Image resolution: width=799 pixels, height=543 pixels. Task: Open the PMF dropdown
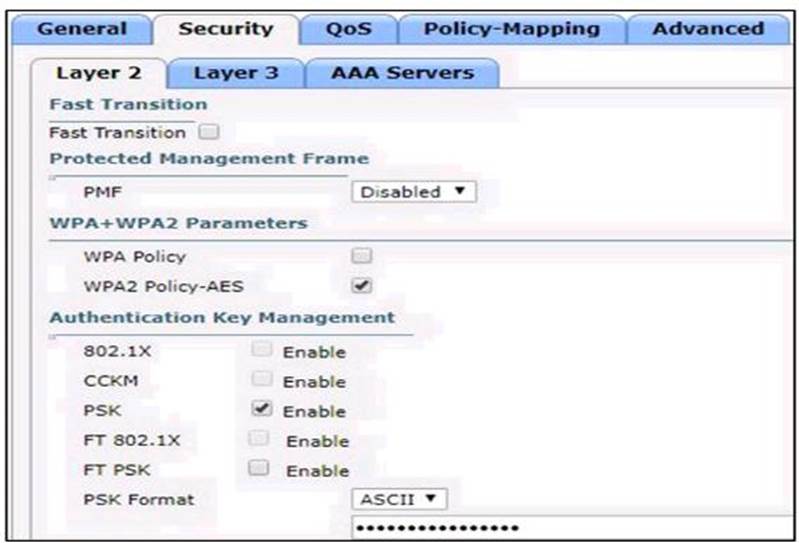tap(413, 191)
